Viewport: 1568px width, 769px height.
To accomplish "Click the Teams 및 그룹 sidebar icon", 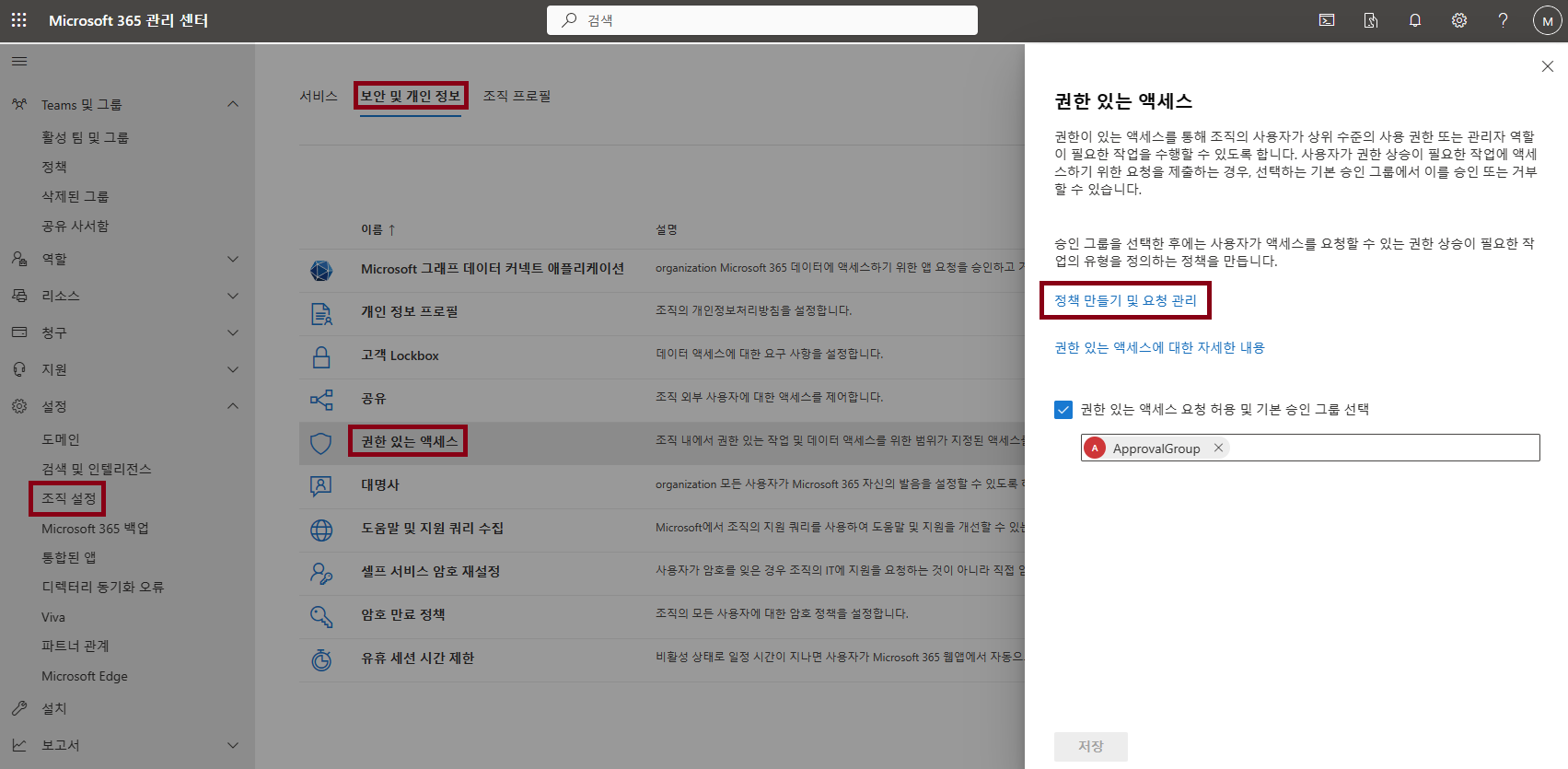I will tap(19, 104).
